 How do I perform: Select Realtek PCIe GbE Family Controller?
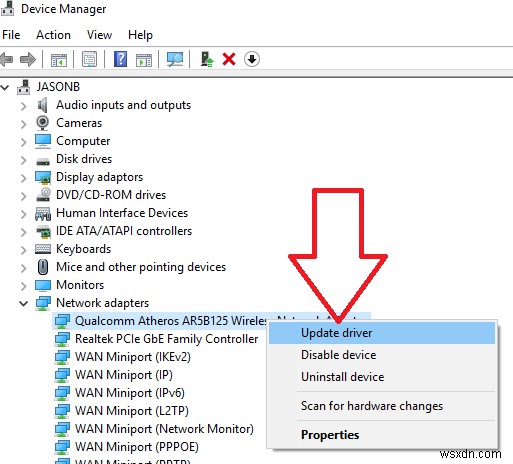[x=166, y=339]
